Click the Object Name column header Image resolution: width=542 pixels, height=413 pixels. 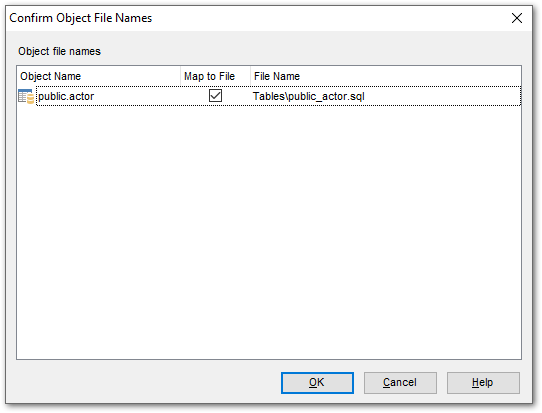[x=99, y=76]
